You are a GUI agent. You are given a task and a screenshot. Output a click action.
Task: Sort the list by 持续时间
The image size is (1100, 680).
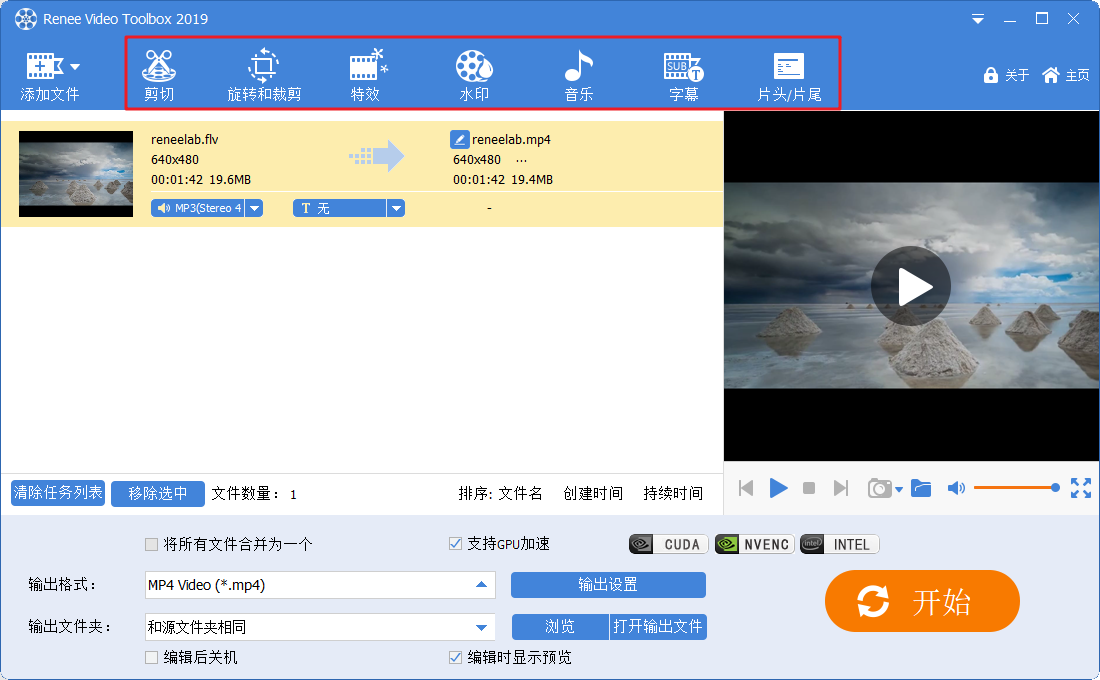[673, 493]
